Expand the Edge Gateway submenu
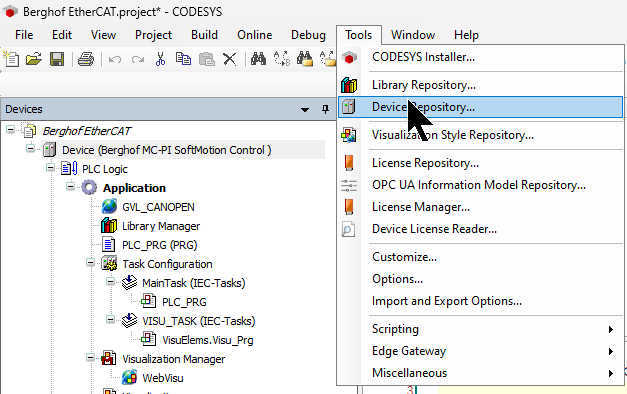 611,352
